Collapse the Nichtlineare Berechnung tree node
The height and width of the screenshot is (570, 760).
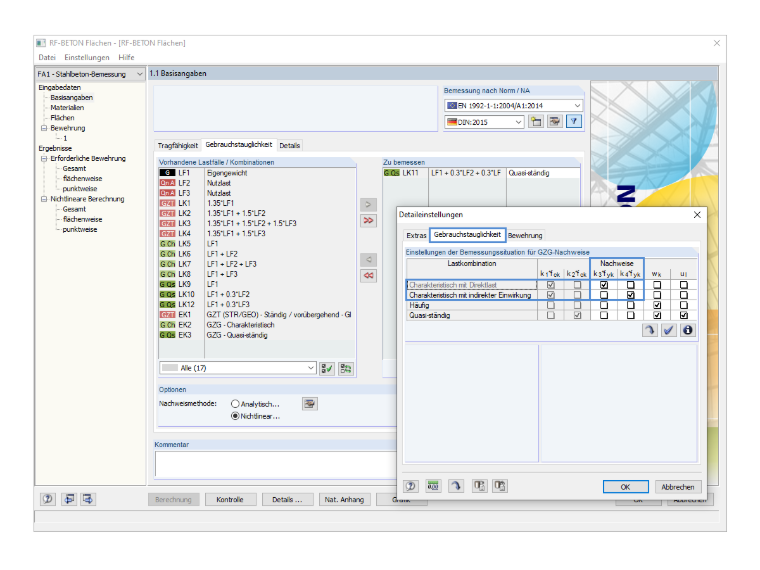(44, 199)
